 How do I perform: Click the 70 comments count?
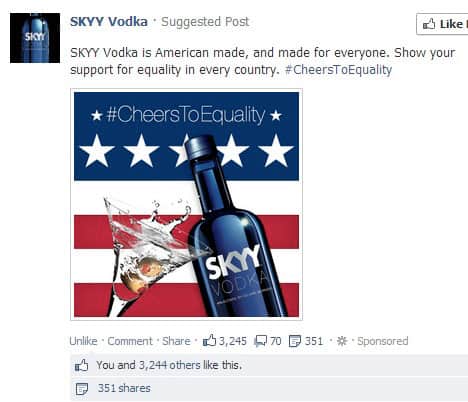tap(275, 341)
